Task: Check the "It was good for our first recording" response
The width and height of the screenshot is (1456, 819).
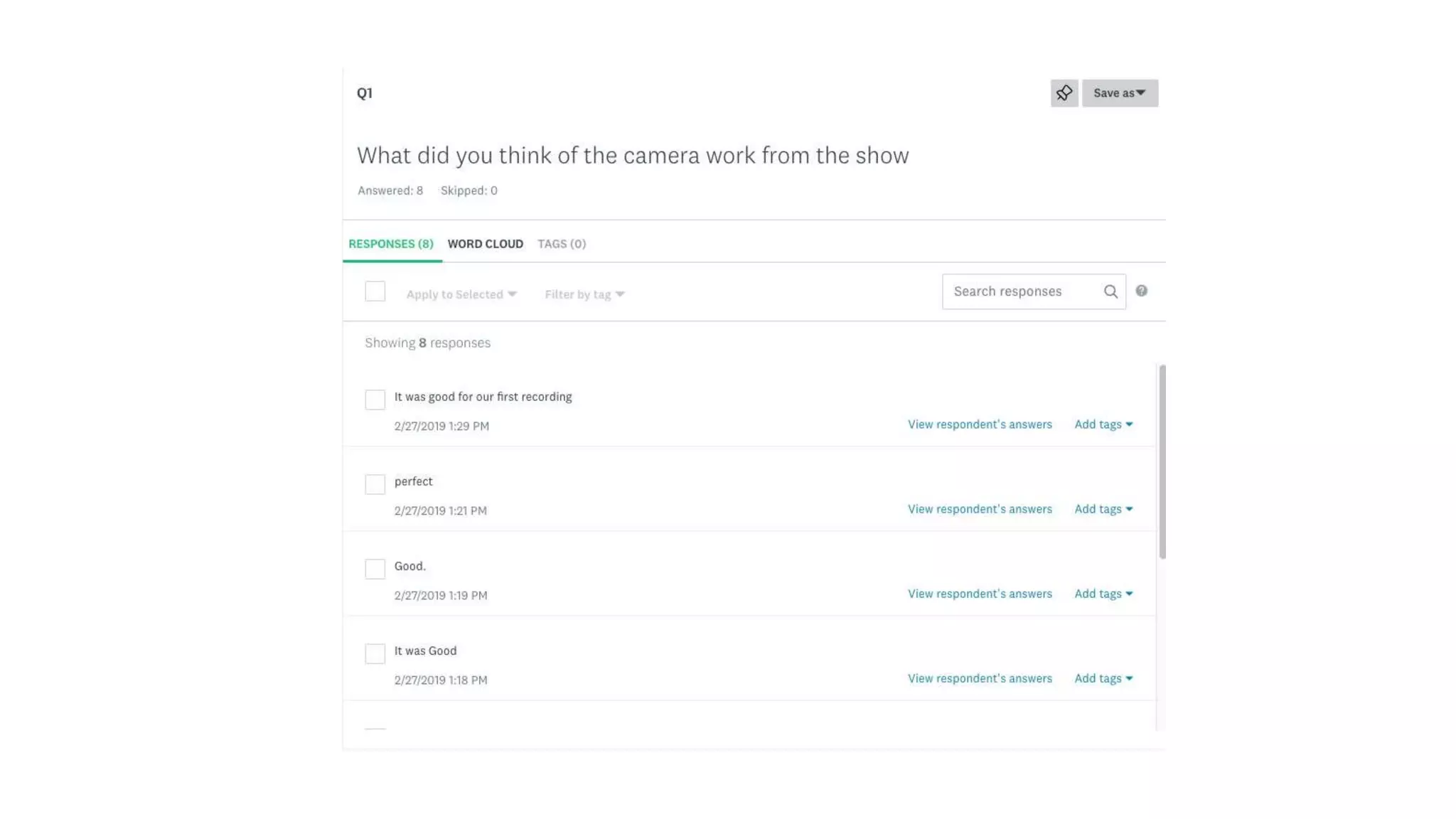Action: (x=375, y=400)
